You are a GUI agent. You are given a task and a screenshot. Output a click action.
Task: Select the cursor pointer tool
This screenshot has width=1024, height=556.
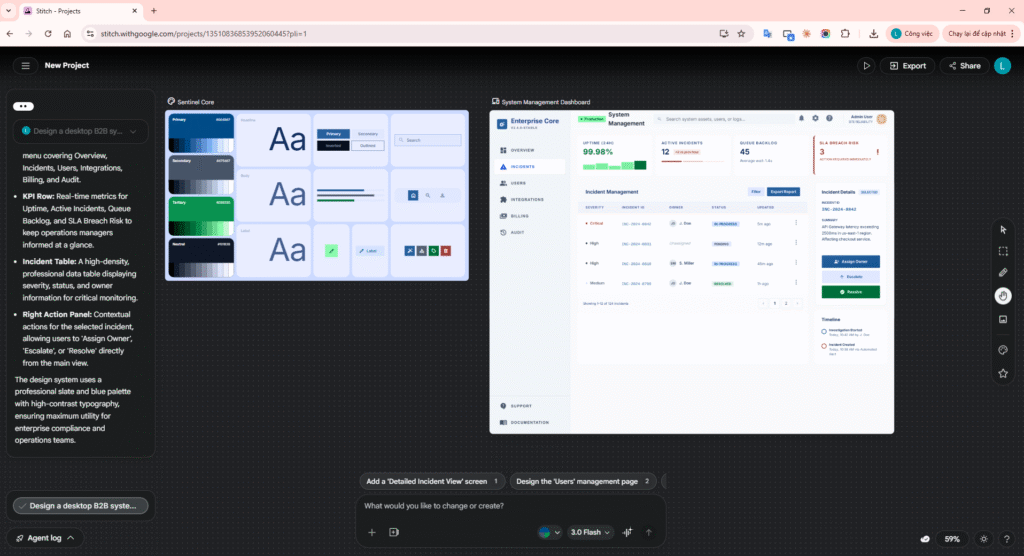click(x=1003, y=229)
